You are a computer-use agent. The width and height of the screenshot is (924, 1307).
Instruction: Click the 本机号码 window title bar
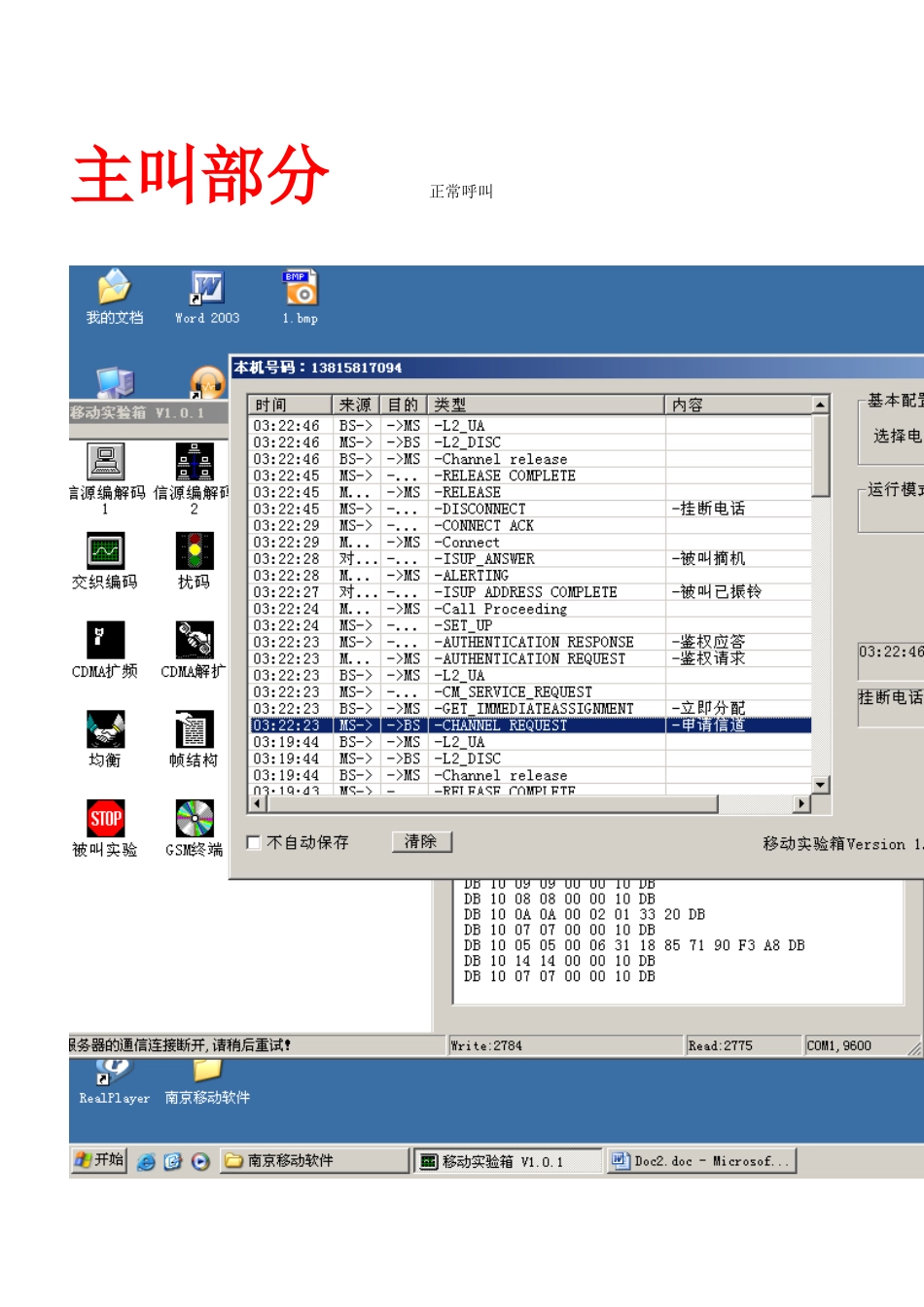pos(576,368)
